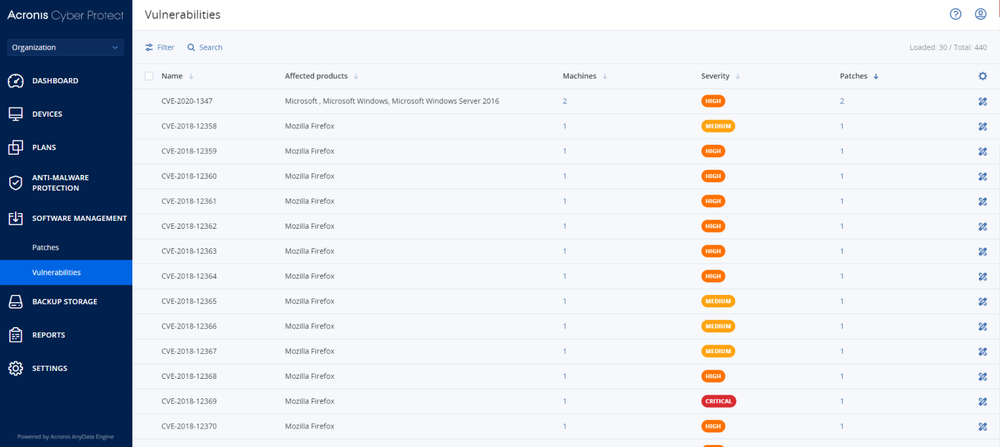Viewport: 1000px width, 447px height.
Task: Open the Devices menu item
Action: coord(47,114)
